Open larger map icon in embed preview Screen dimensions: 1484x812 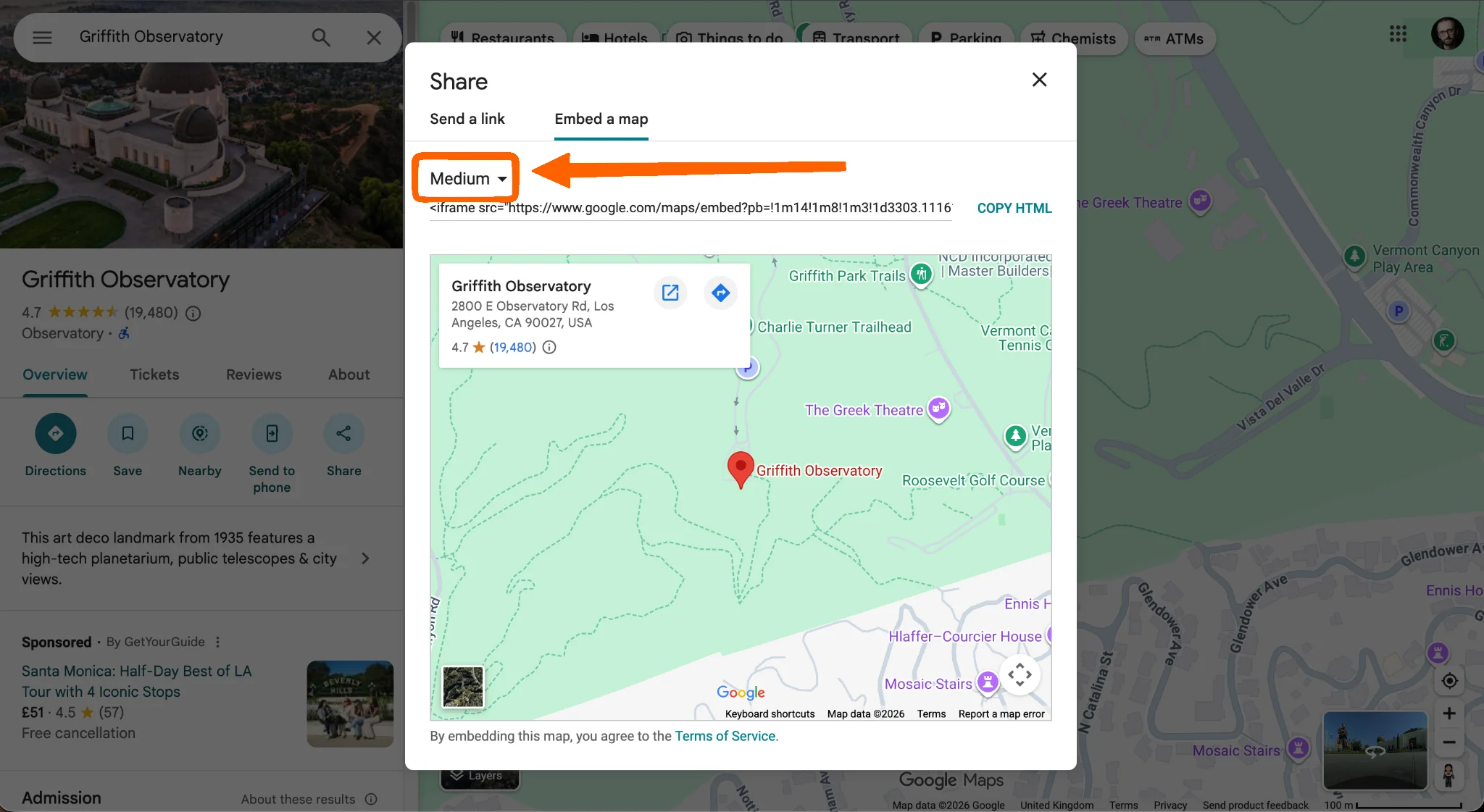click(x=670, y=293)
